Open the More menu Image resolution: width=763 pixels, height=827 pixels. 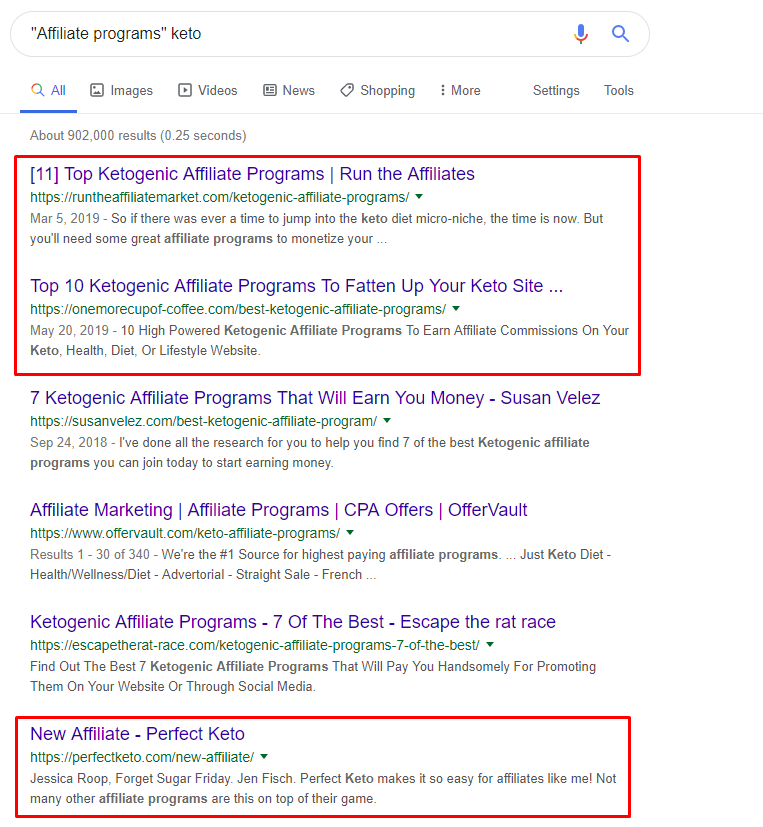(460, 91)
